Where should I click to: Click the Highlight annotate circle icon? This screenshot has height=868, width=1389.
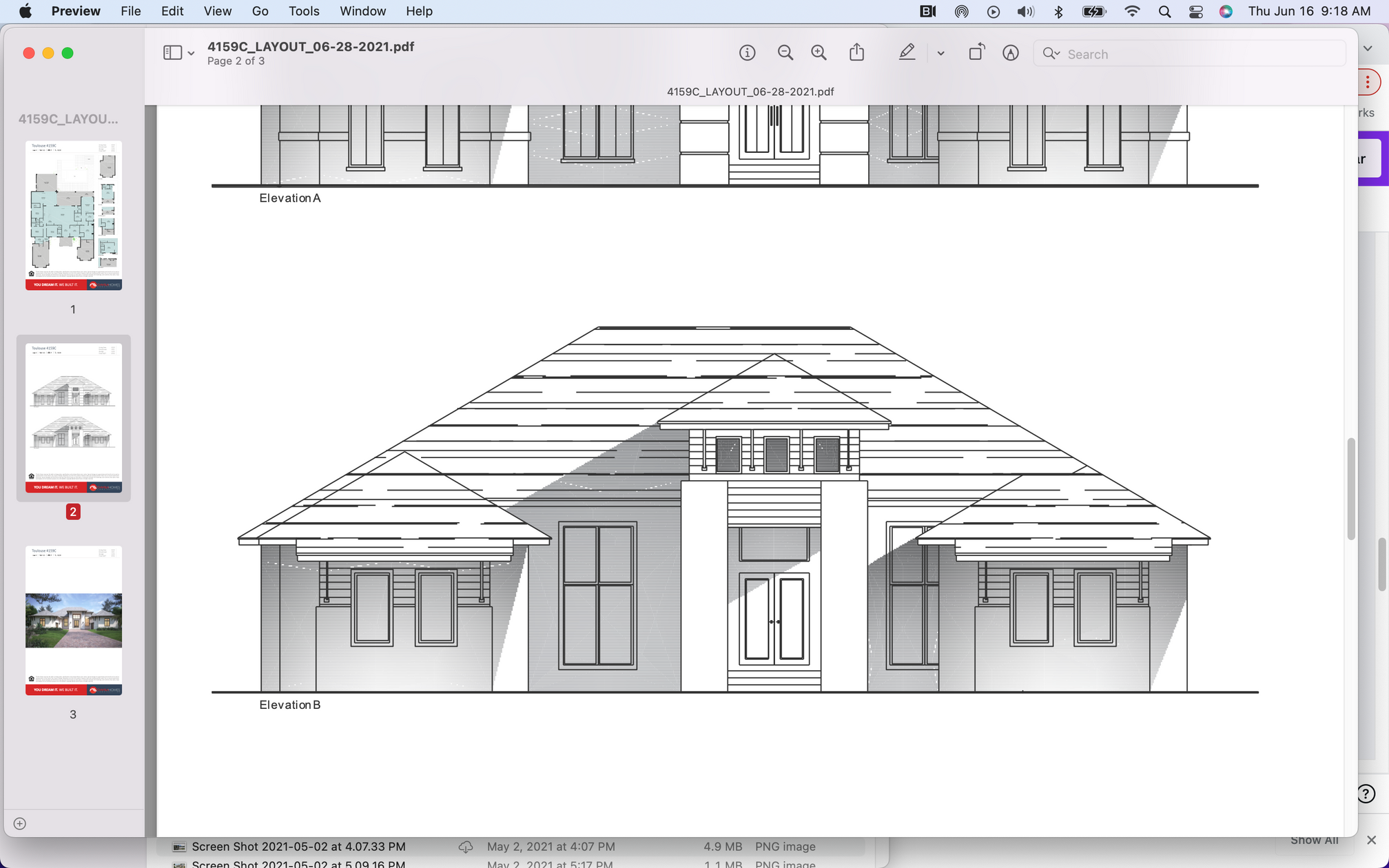tap(1010, 53)
